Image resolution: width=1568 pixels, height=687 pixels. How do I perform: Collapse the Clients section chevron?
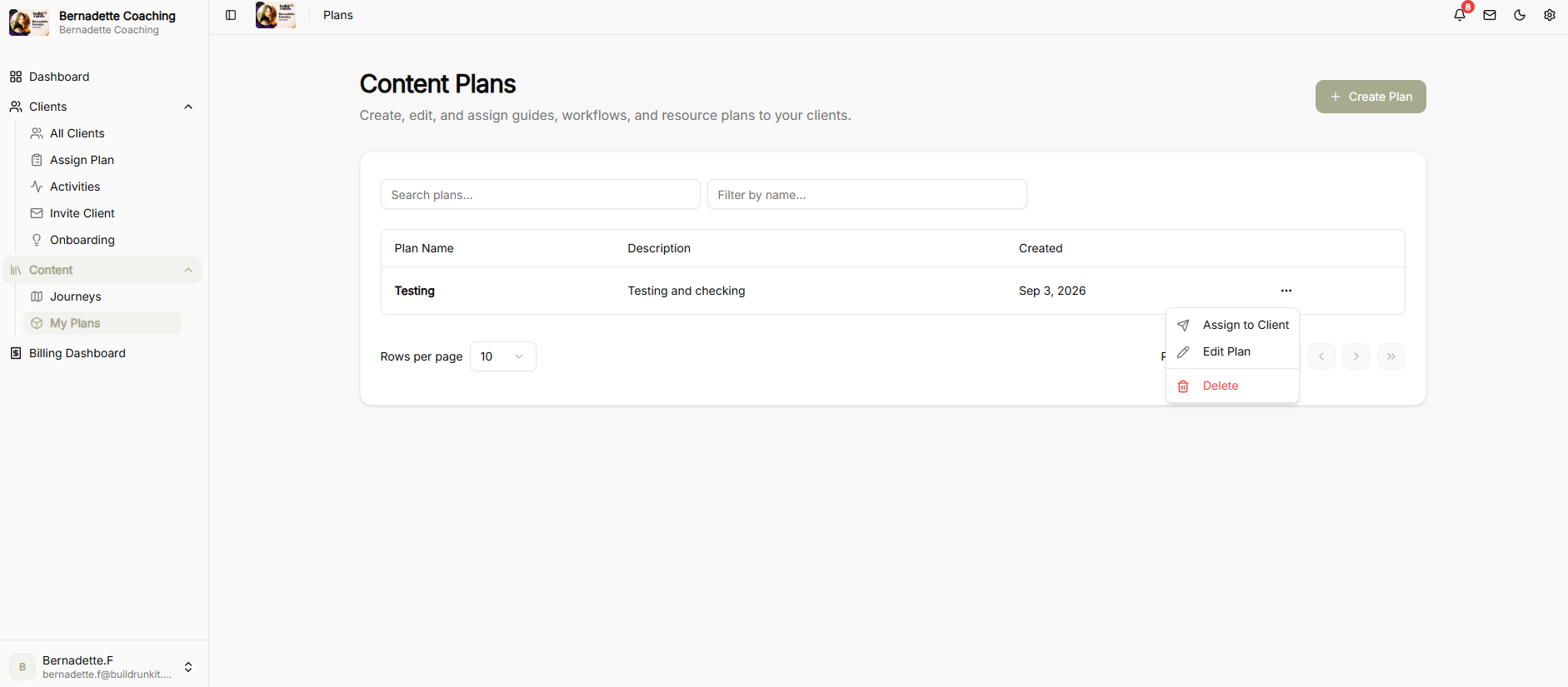pyautogui.click(x=188, y=107)
